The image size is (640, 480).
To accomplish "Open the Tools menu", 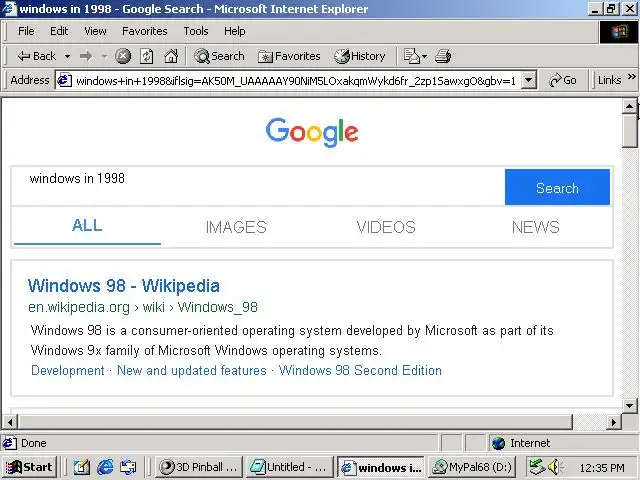I will (x=196, y=31).
